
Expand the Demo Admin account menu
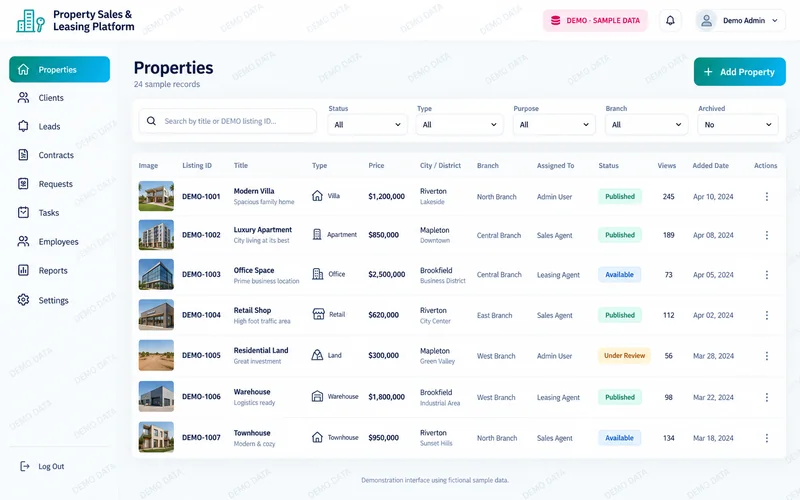(x=741, y=20)
